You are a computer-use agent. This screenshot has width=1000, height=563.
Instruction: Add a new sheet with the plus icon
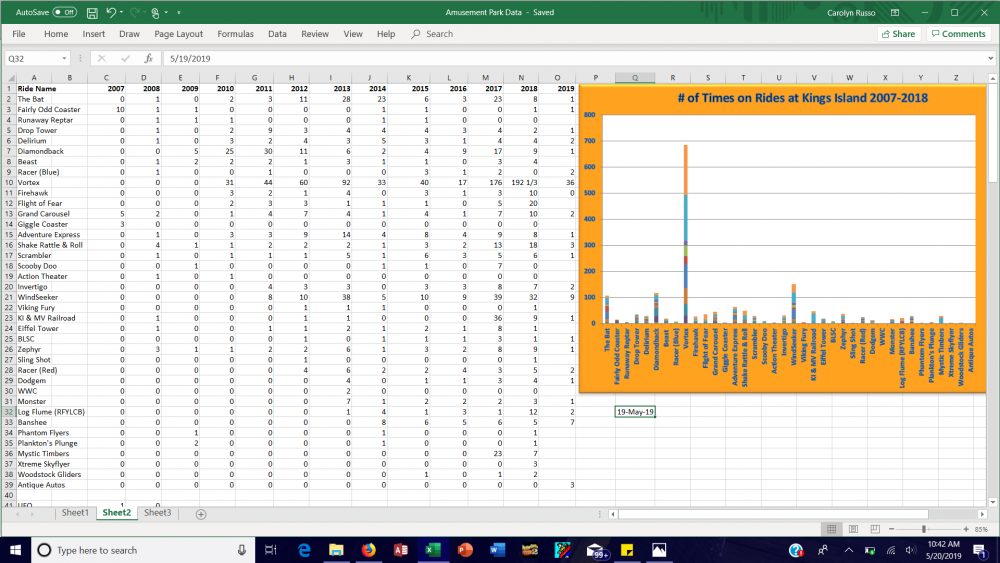click(200, 514)
